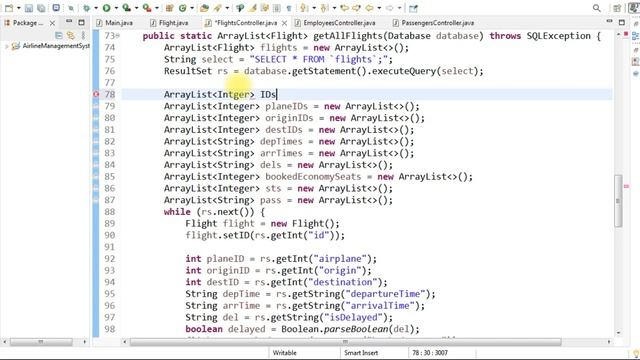Screen dimensions: 640x360
Task: Click the Save All icon
Action: (41, 8)
